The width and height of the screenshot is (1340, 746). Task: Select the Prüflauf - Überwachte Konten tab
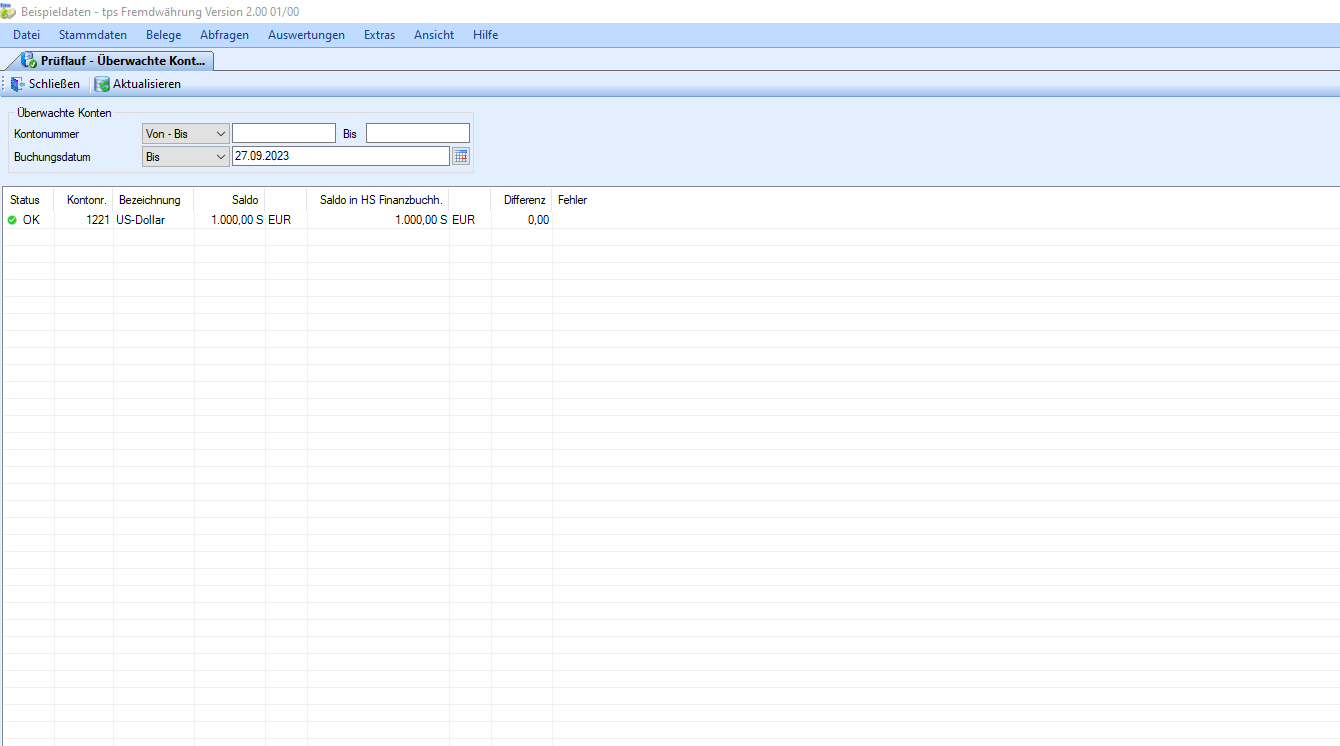[x=122, y=61]
